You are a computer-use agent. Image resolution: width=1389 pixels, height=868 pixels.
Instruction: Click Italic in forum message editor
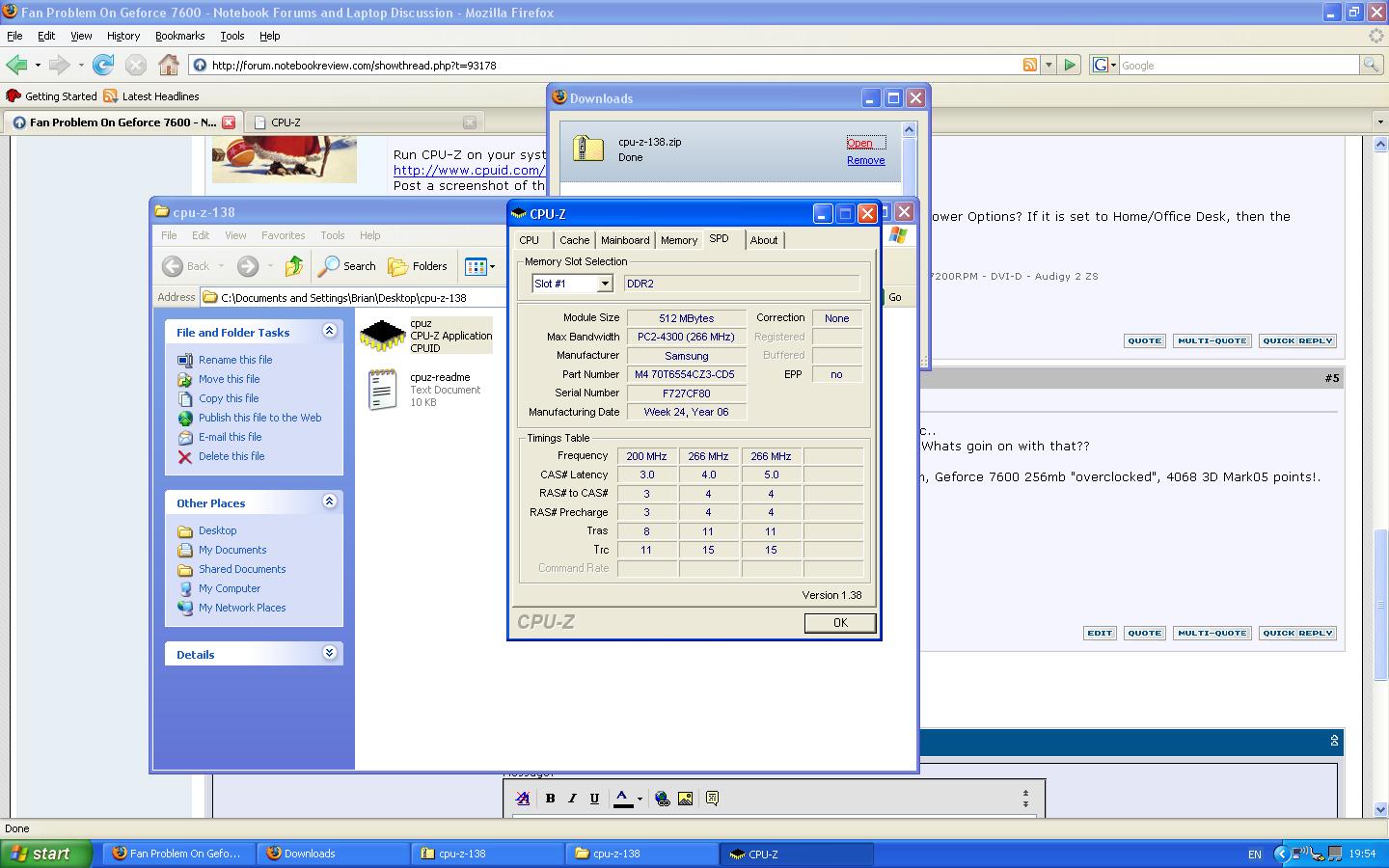tap(572, 799)
